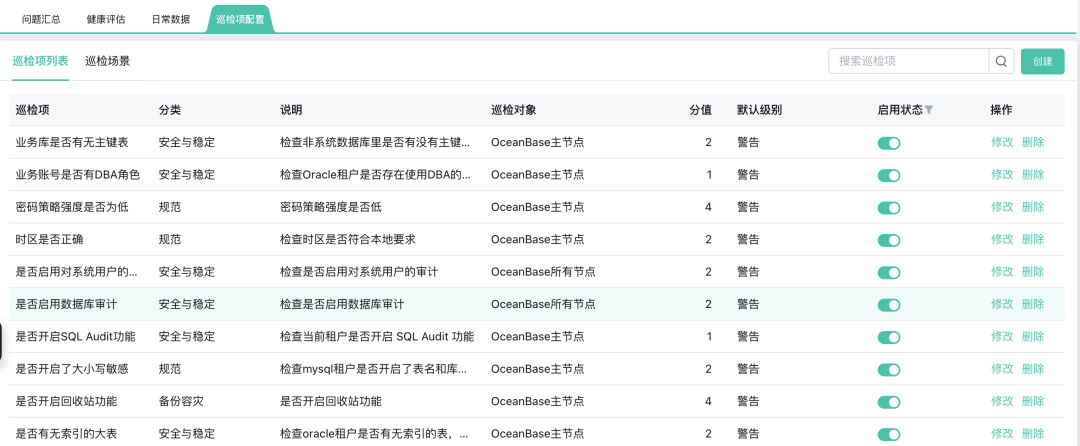Disable the 业务账号是否有DBA角色 switch
1080x446 pixels.
889,176
